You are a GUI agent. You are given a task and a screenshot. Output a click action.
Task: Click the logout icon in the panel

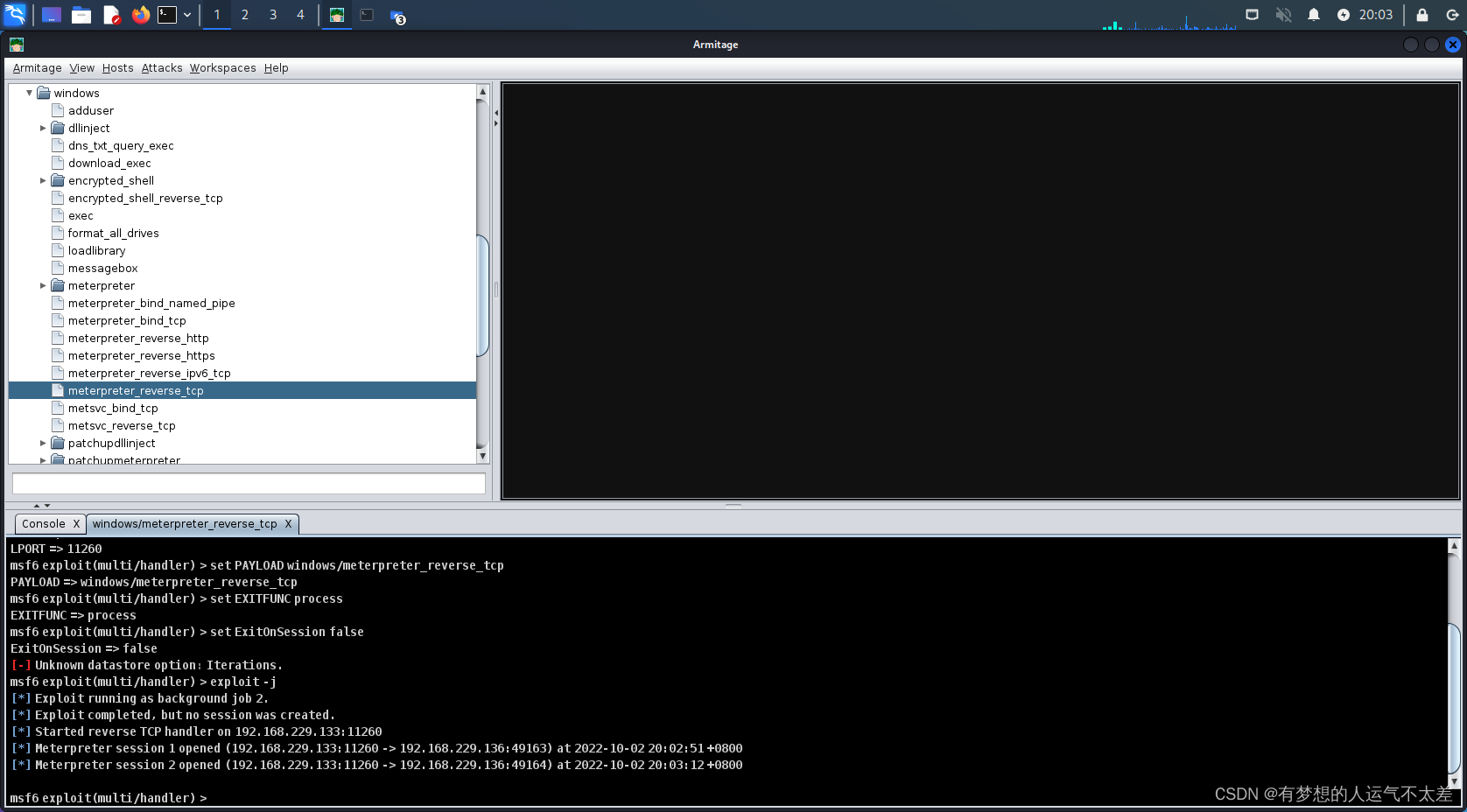(x=1452, y=15)
